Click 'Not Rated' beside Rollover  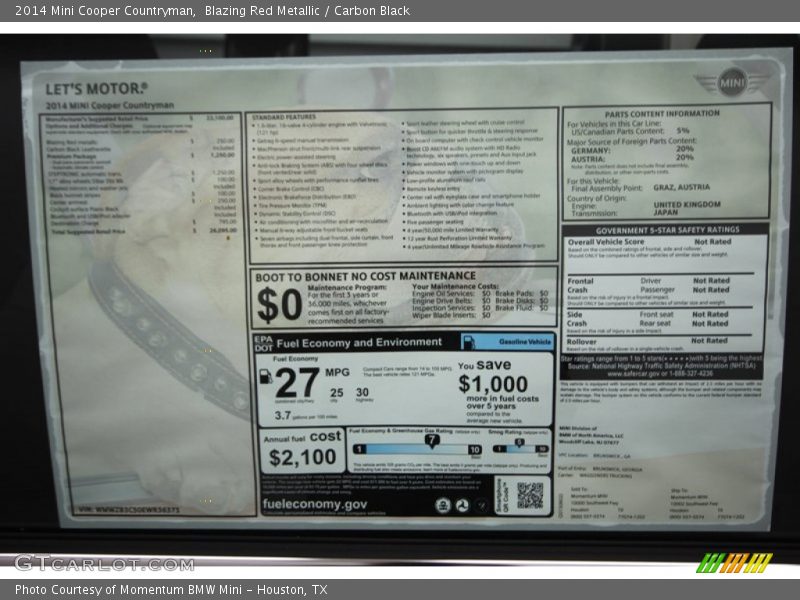pyautogui.click(x=709, y=340)
